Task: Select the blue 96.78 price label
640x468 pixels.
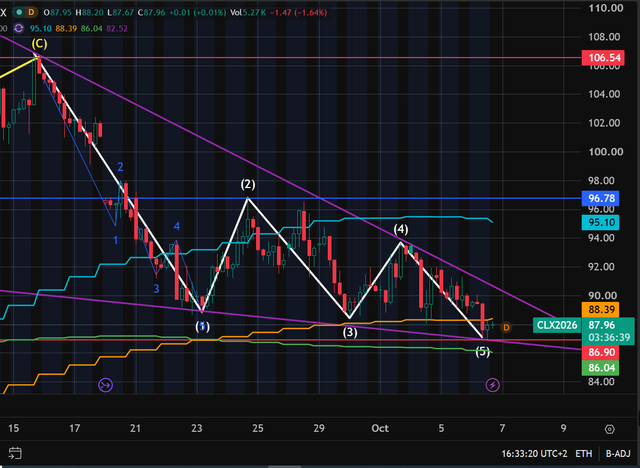Action: click(600, 198)
